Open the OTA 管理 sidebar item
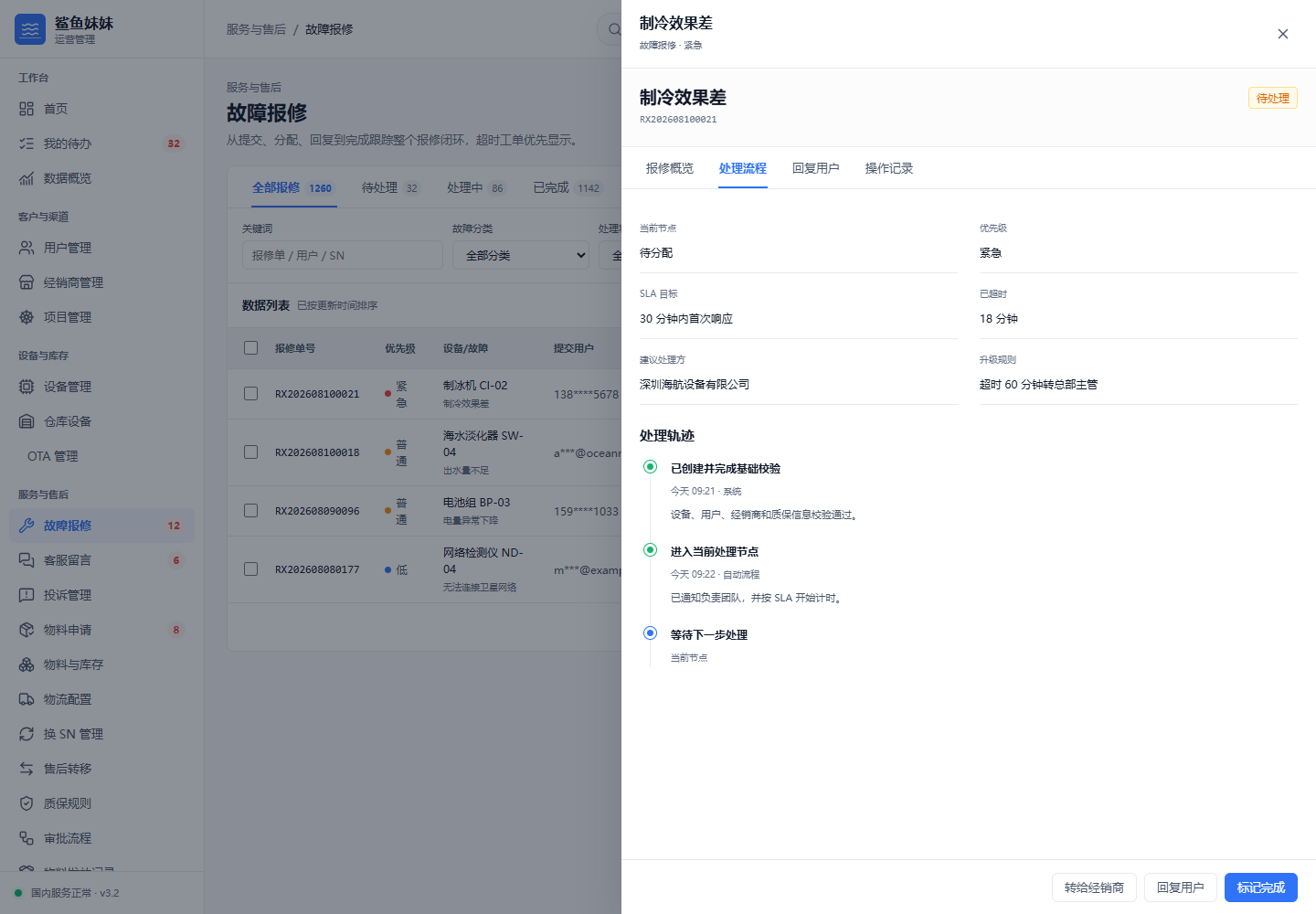1316x914 pixels. pos(101,456)
